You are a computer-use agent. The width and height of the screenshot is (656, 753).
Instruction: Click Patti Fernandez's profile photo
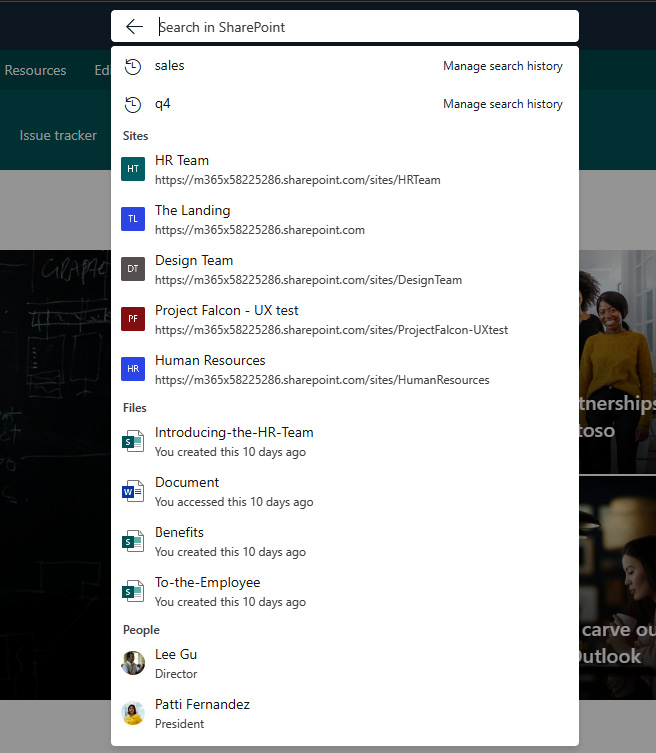tap(133, 713)
